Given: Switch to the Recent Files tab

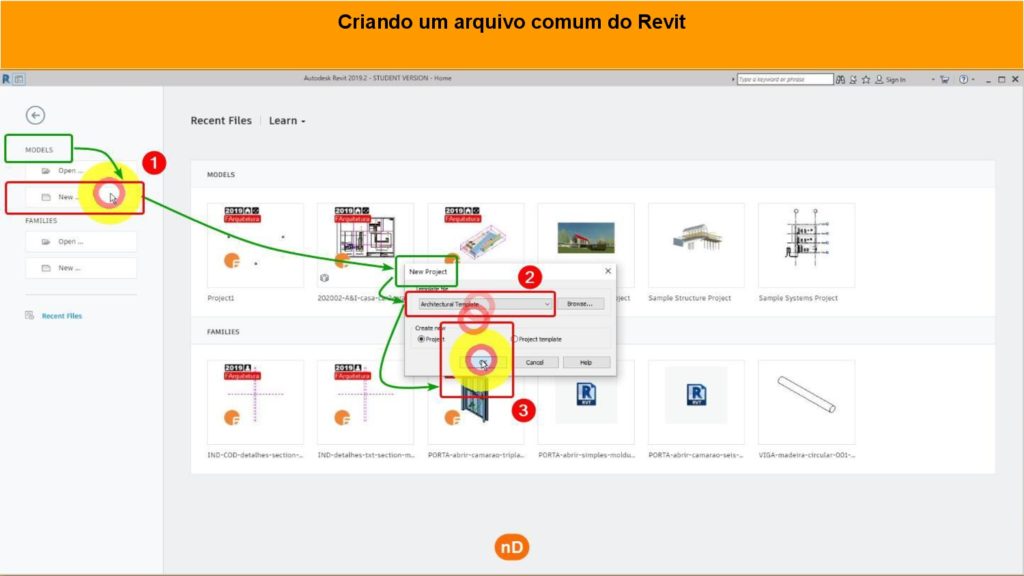Looking at the screenshot, I should (x=221, y=121).
